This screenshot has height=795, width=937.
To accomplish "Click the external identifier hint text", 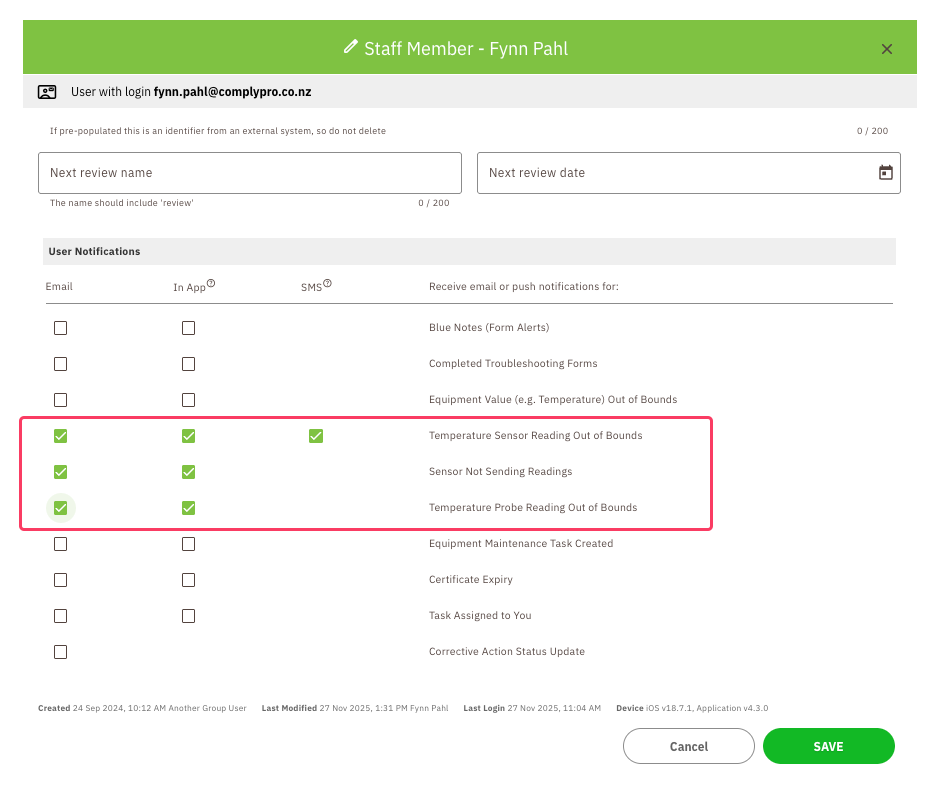I will [218, 131].
